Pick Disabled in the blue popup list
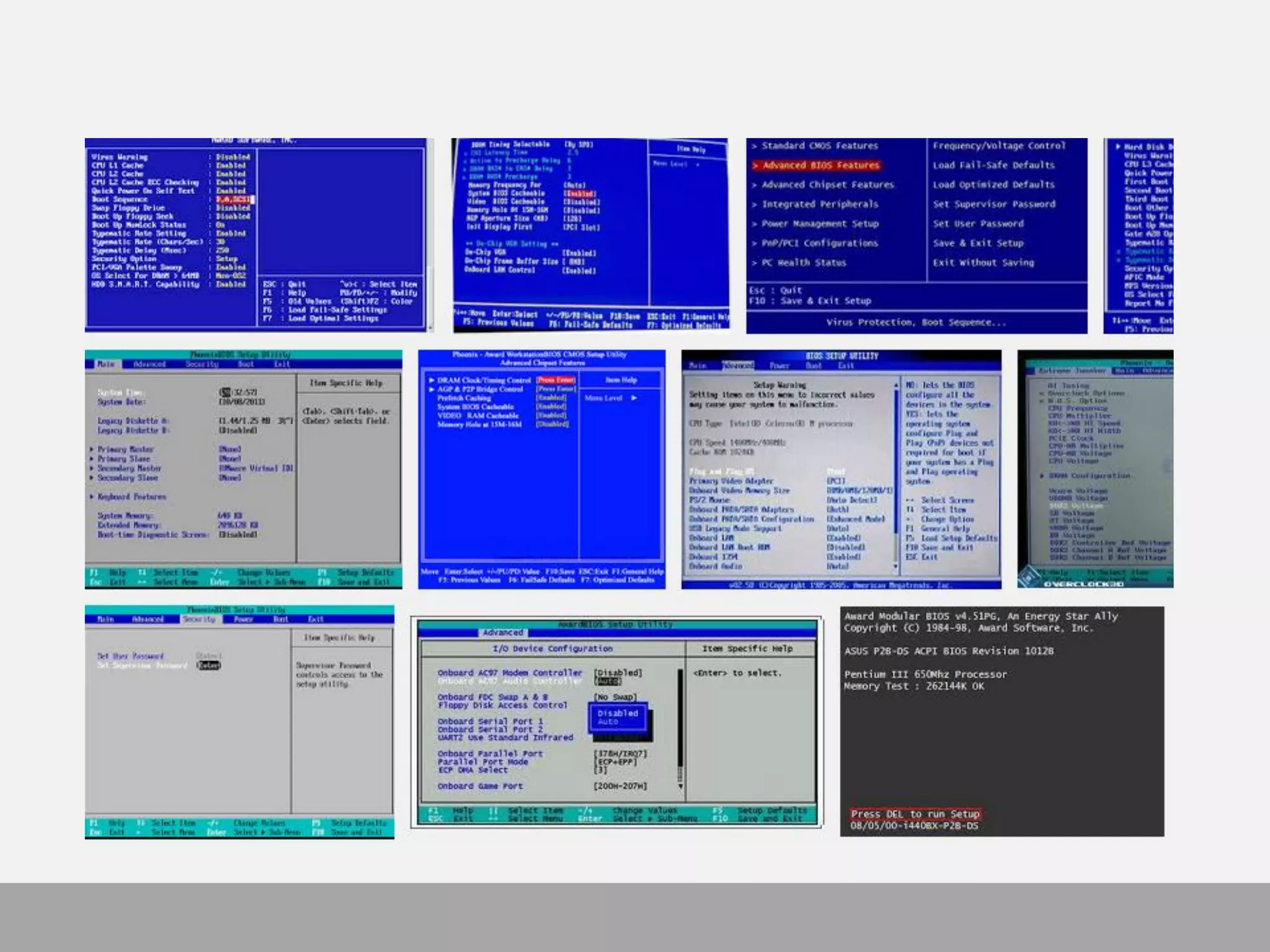 click(618, 713)
